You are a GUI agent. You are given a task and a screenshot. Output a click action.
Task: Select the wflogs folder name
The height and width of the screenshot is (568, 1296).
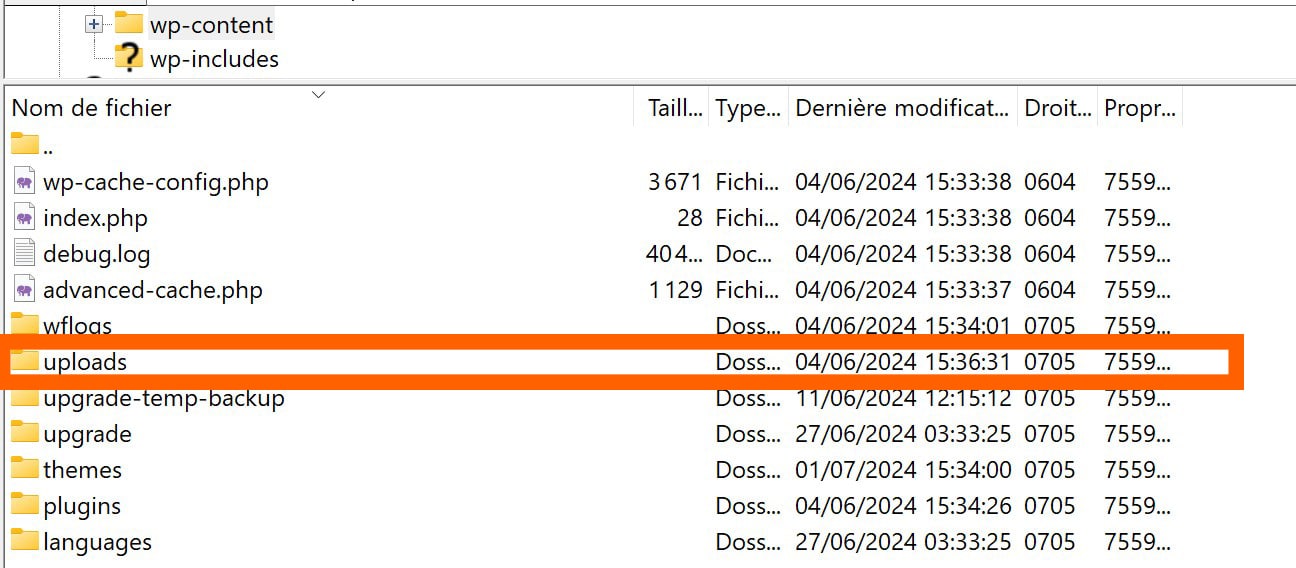(x=77, y=326)
